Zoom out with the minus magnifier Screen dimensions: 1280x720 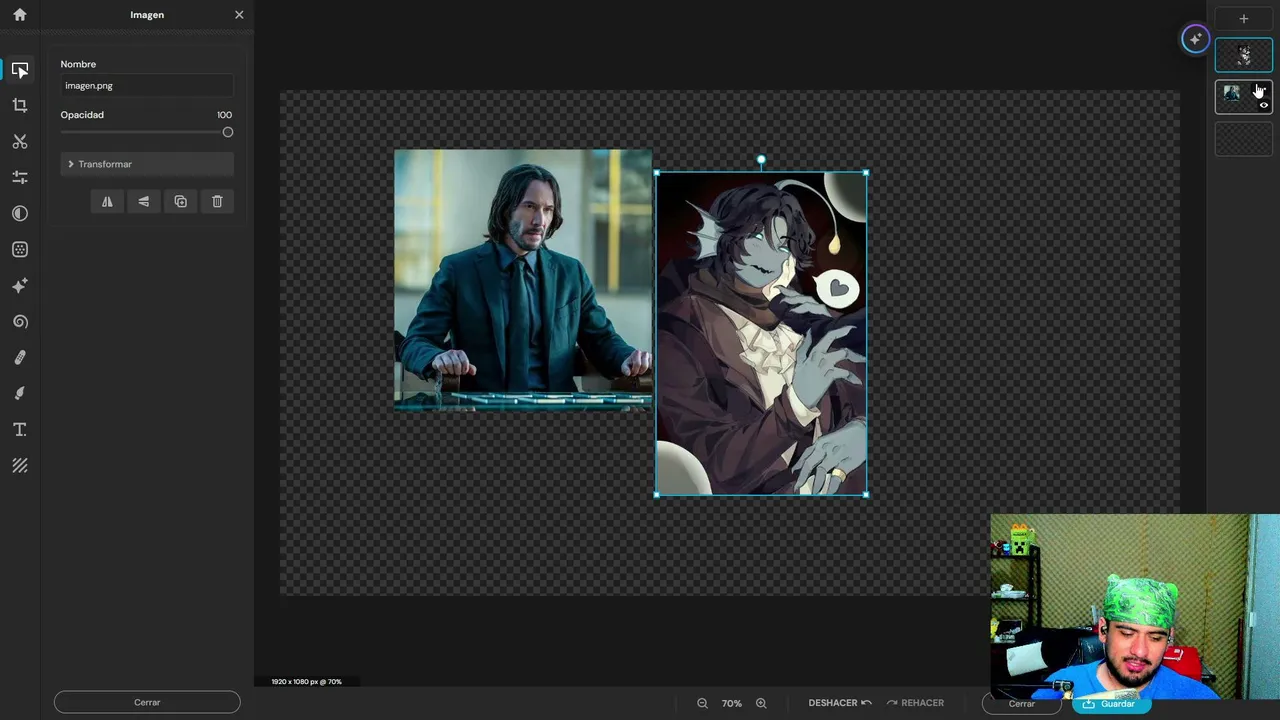point(702,703)
